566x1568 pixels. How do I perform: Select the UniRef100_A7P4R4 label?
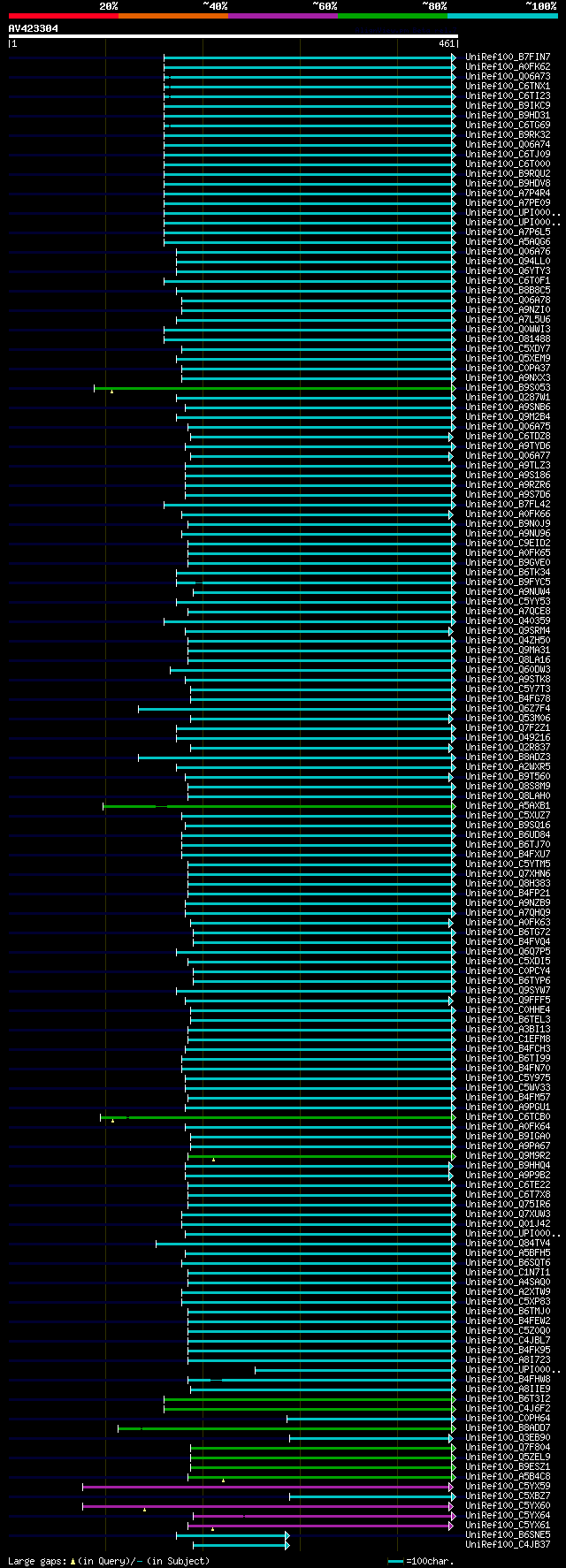[x=508, y=194]
